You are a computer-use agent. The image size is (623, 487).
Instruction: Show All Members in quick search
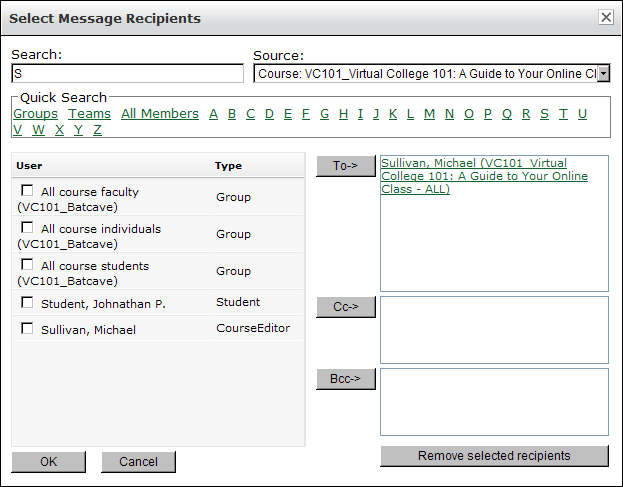pos(160,114)
